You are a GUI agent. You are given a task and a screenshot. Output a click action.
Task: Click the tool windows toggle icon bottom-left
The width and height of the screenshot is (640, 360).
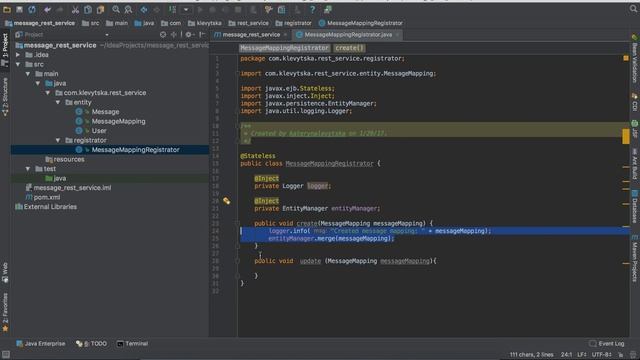(6, 354)
